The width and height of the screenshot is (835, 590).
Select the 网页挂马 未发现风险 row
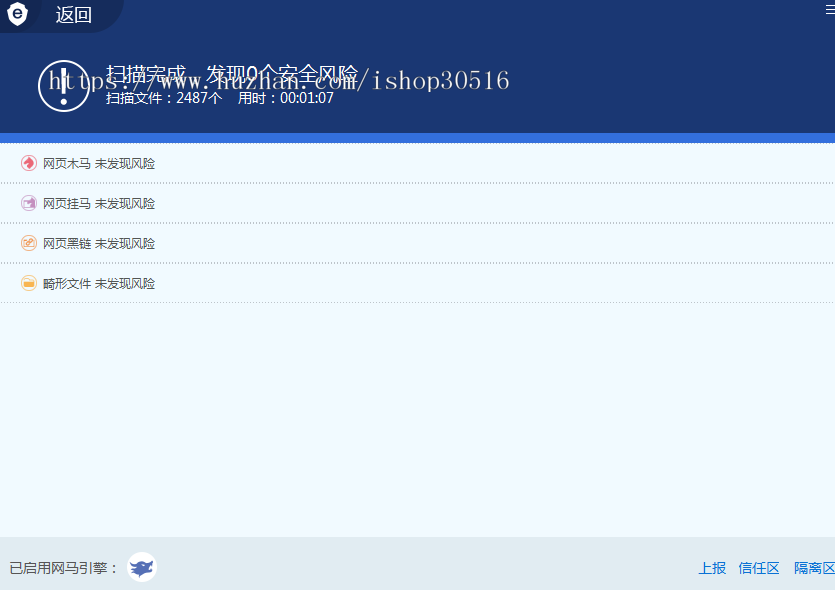click(99, 203)
